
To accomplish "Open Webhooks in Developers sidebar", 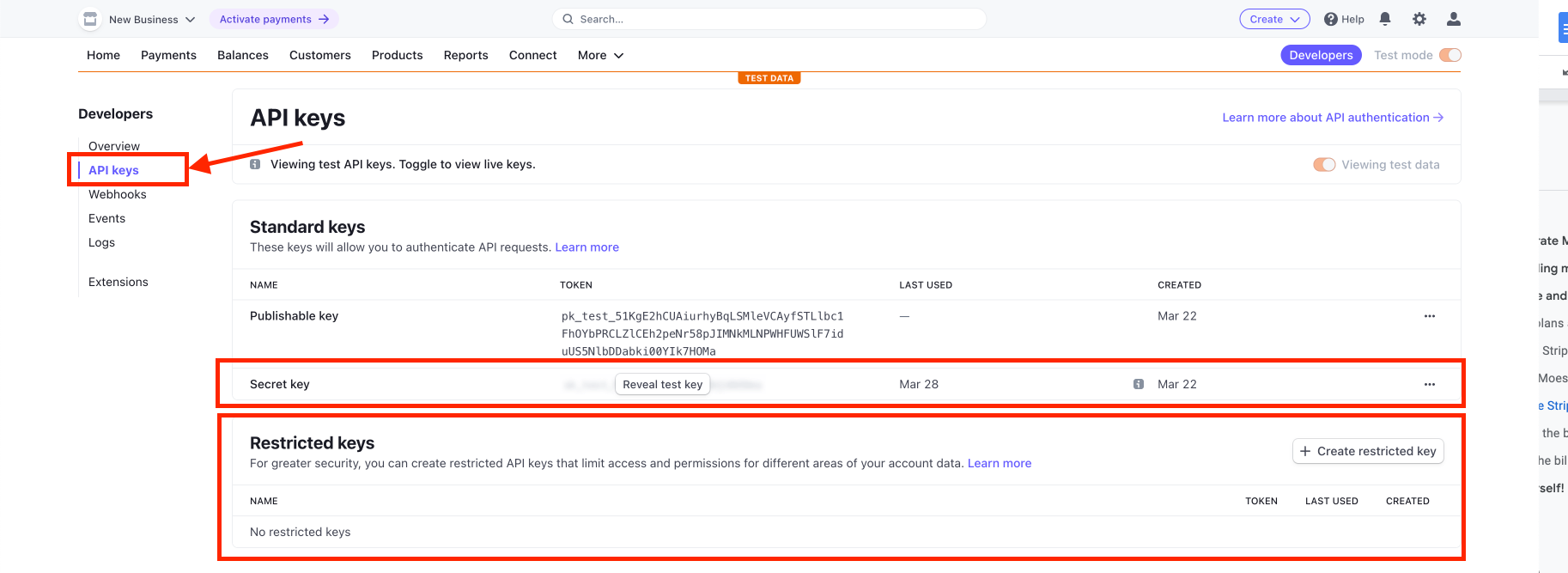I will [118, 194].
